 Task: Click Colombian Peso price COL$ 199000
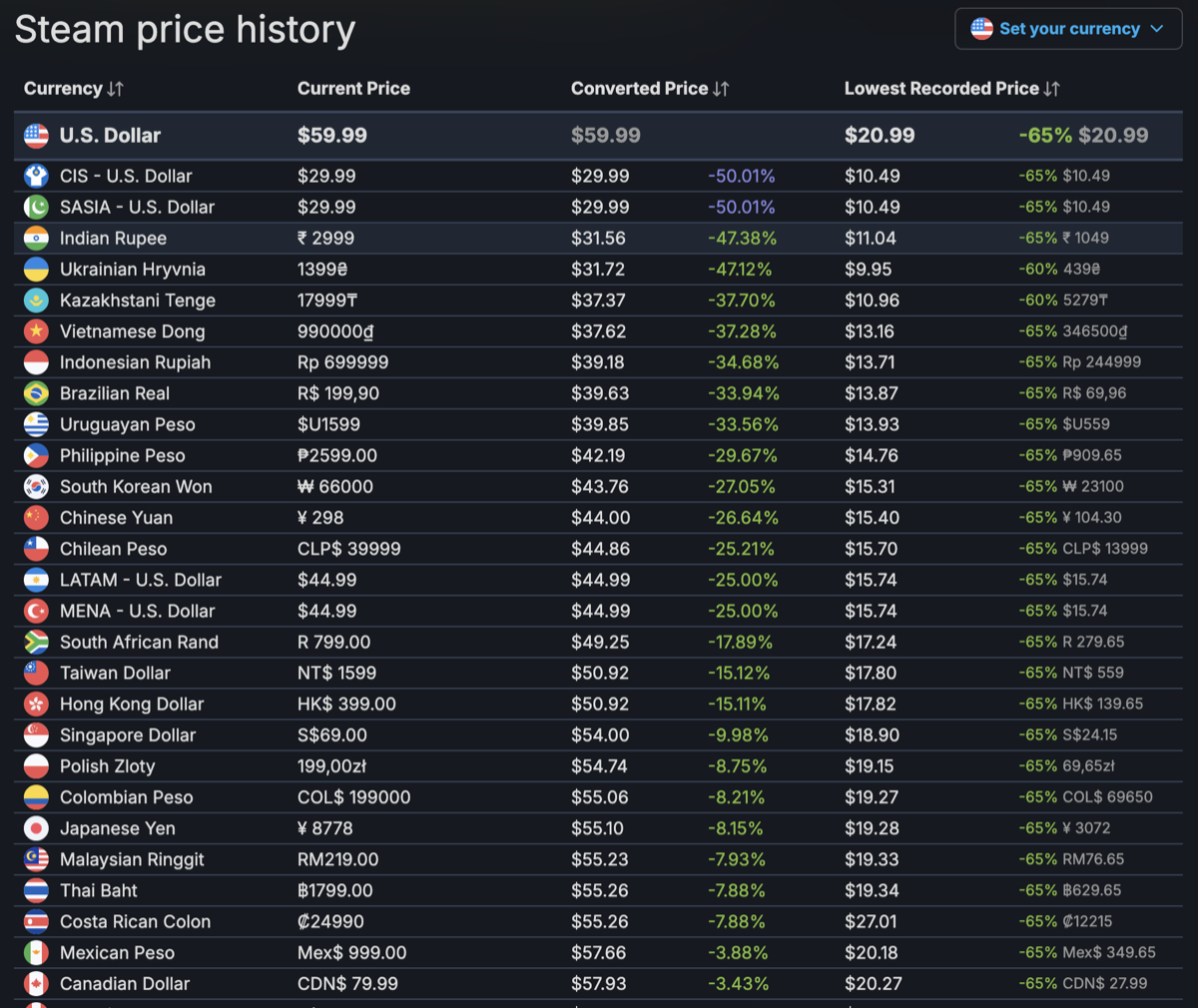[x=354, y=797]
